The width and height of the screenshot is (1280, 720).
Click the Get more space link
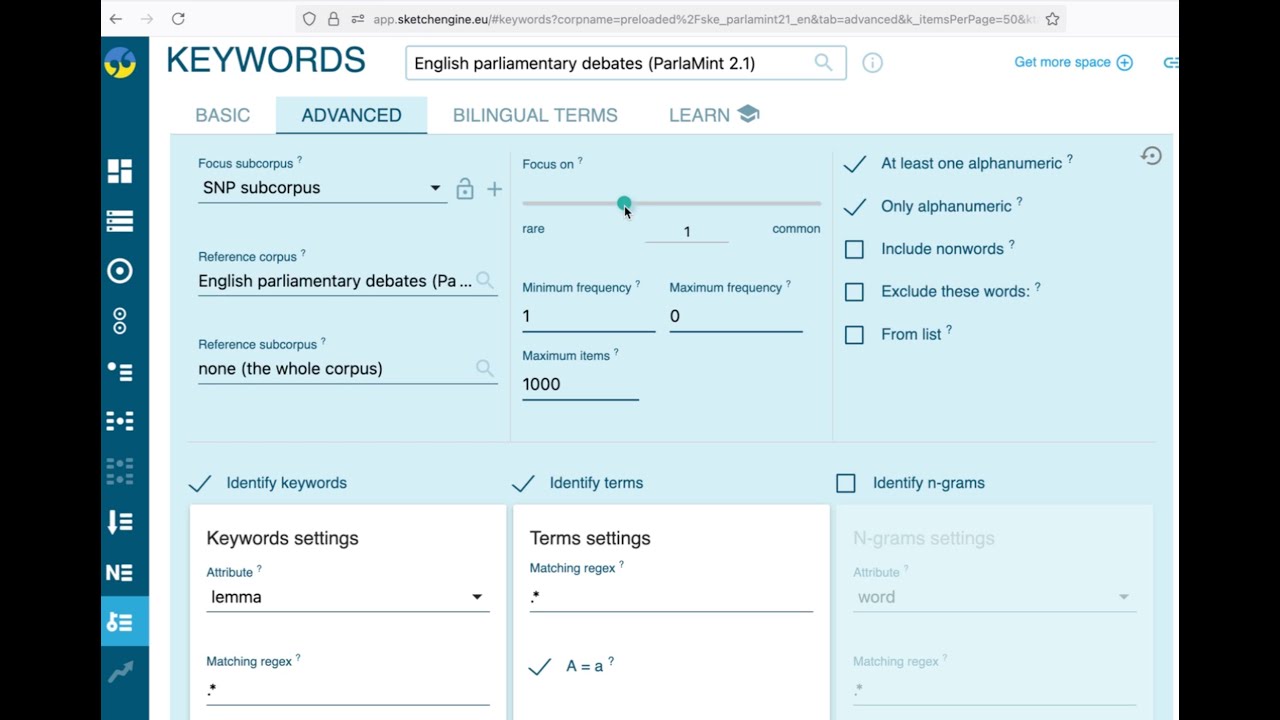click(x=1073, y=62)
